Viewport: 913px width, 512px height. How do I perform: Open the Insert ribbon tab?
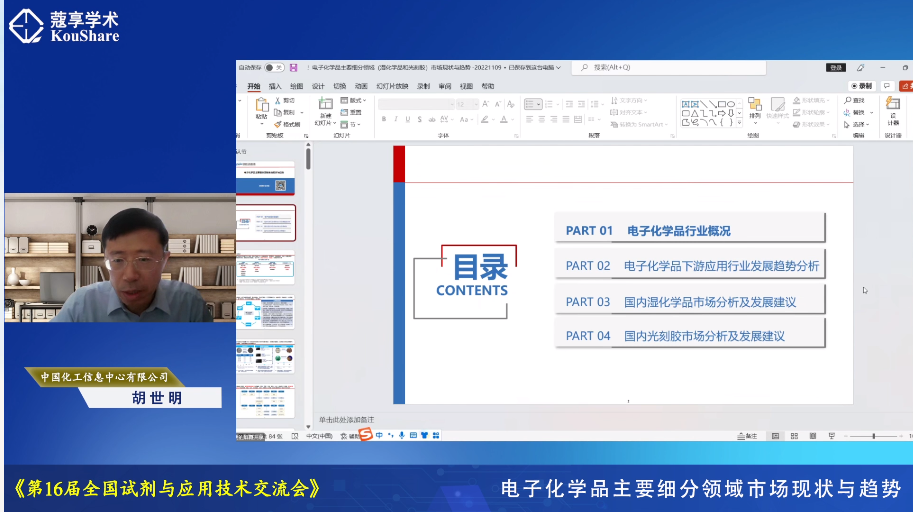point(275,86)
